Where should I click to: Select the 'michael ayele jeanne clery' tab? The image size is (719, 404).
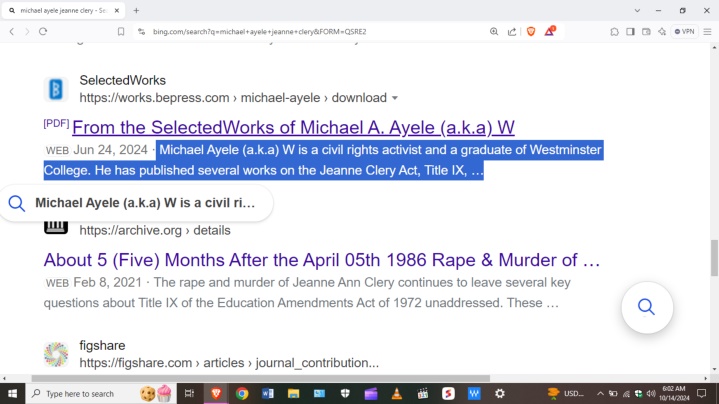63,10
